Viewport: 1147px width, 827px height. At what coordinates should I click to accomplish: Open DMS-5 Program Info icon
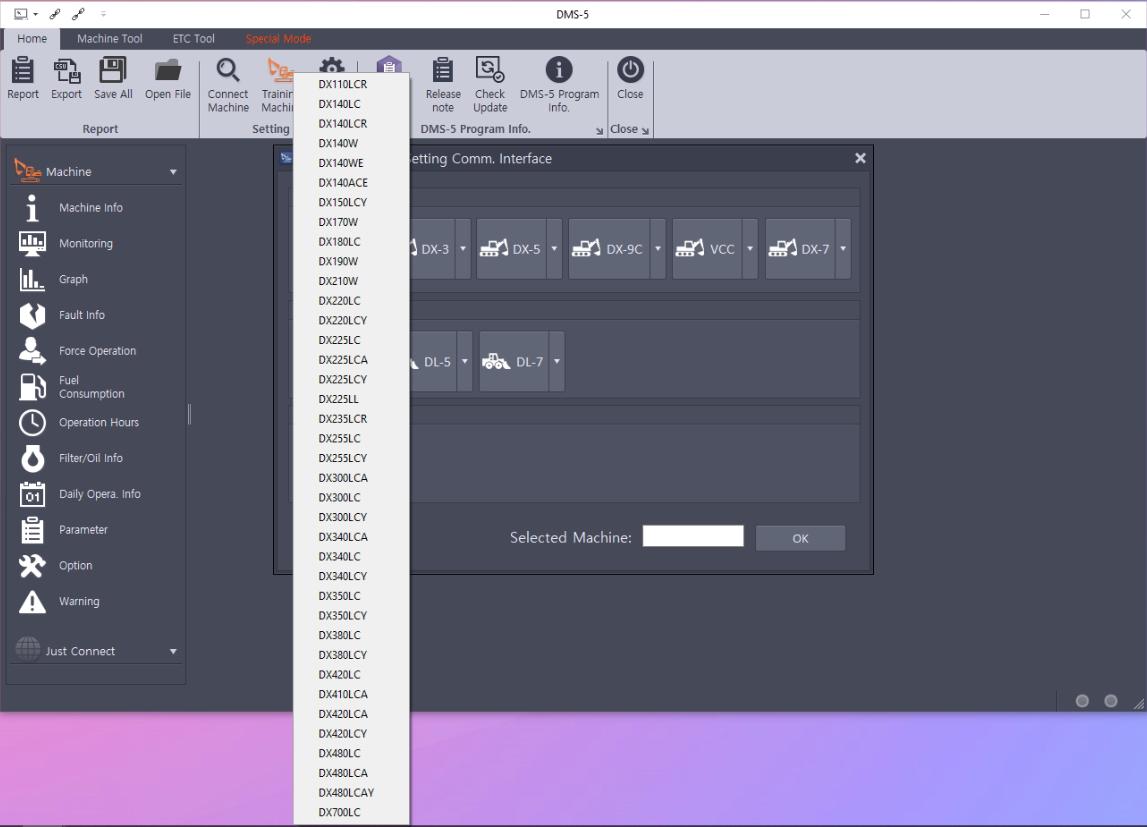tap(559, 71)
